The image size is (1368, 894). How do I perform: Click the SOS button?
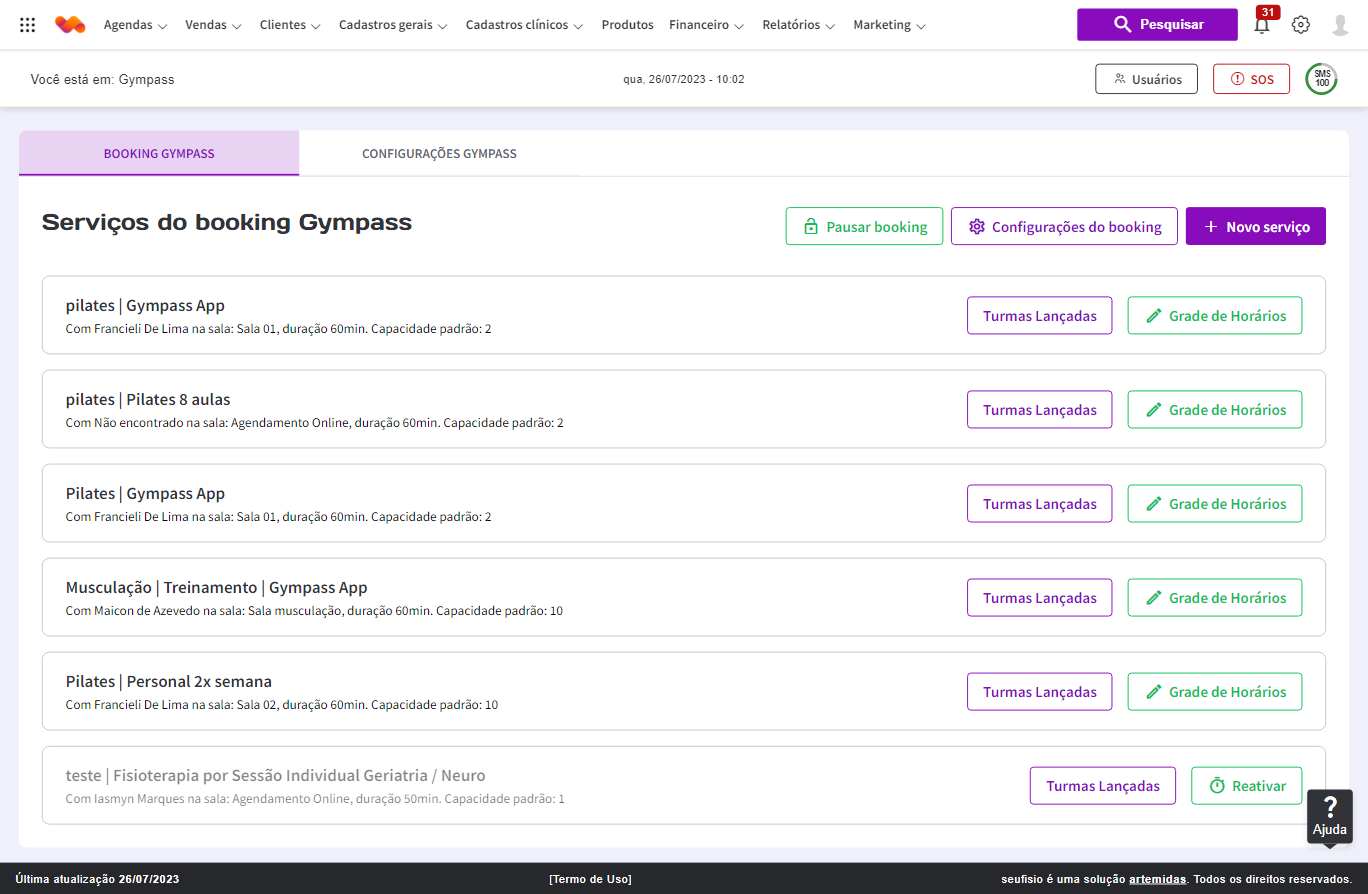1251,79
